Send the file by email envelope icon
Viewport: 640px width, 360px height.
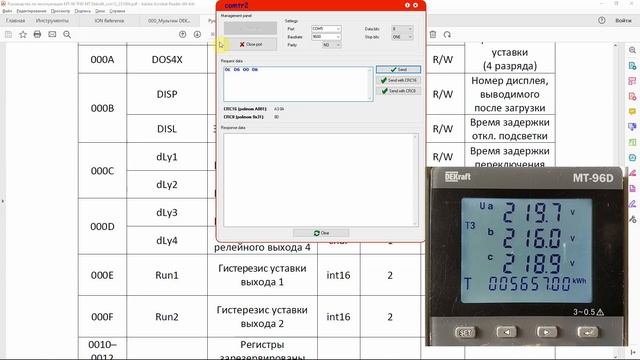52,34
